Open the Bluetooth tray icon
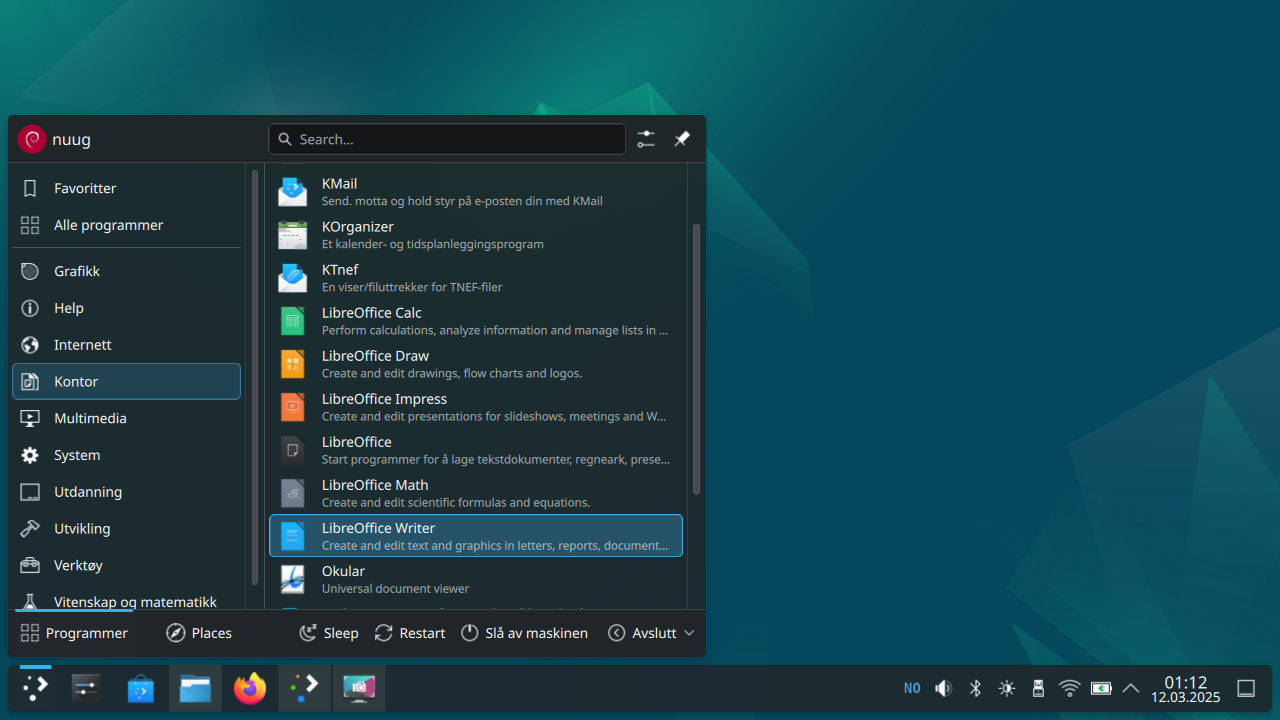The height and width of the screenshot is (720, 1280). click(x=975, y=688)
